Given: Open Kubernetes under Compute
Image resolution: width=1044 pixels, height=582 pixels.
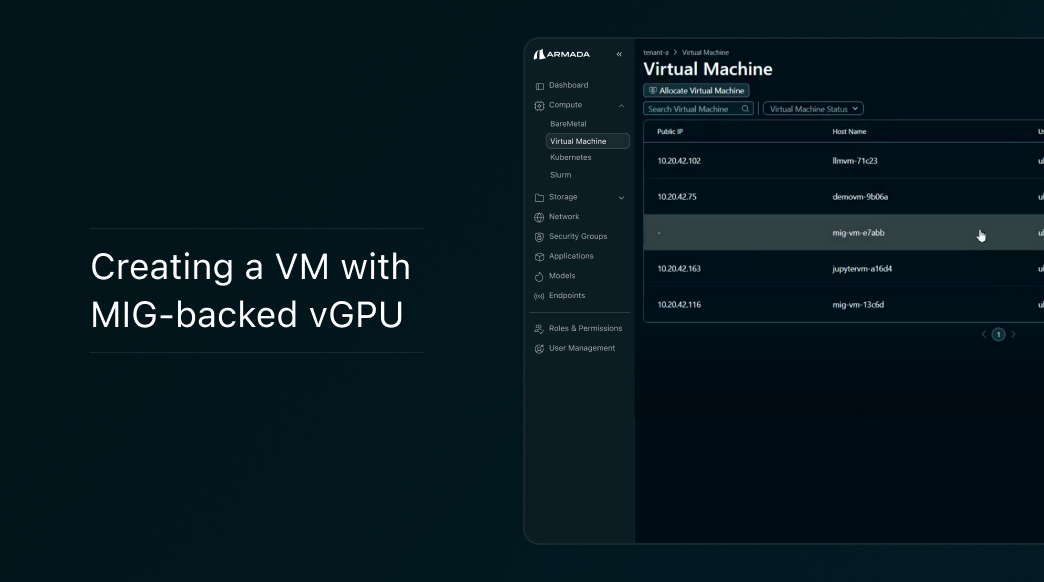Looking at the screenshot, I should click(x=571, y=157).
